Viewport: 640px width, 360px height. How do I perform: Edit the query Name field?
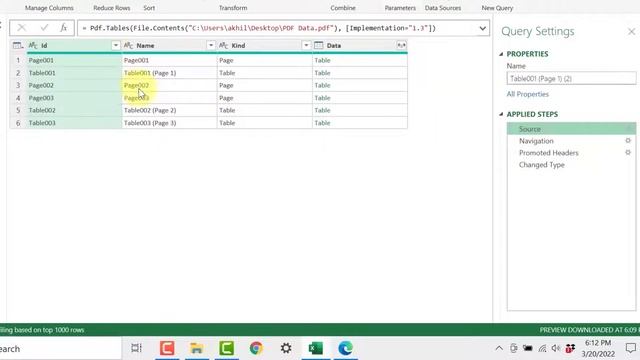[x=571, y=78]
